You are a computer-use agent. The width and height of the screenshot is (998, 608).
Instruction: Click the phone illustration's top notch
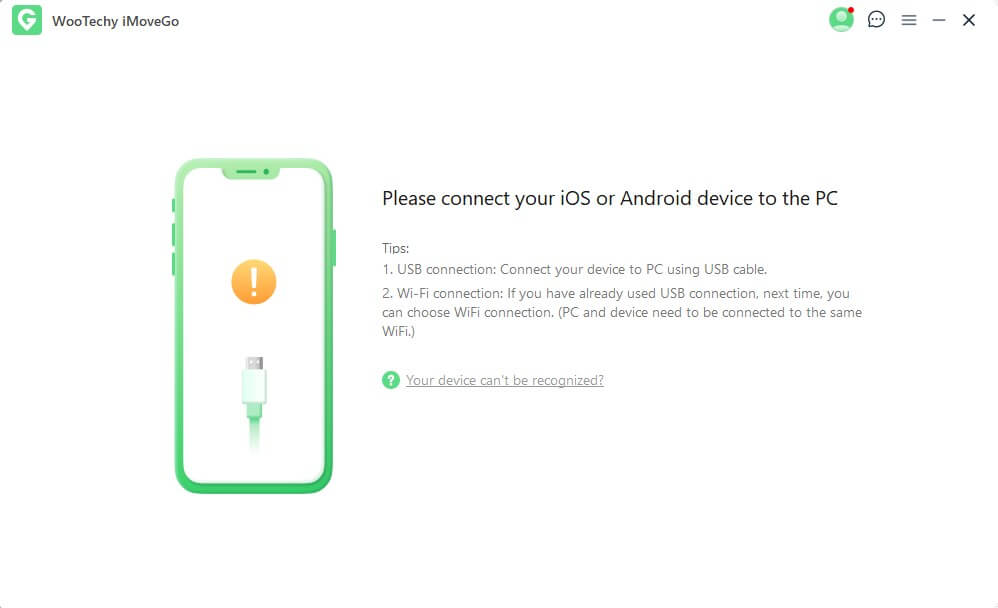(251, 172)
